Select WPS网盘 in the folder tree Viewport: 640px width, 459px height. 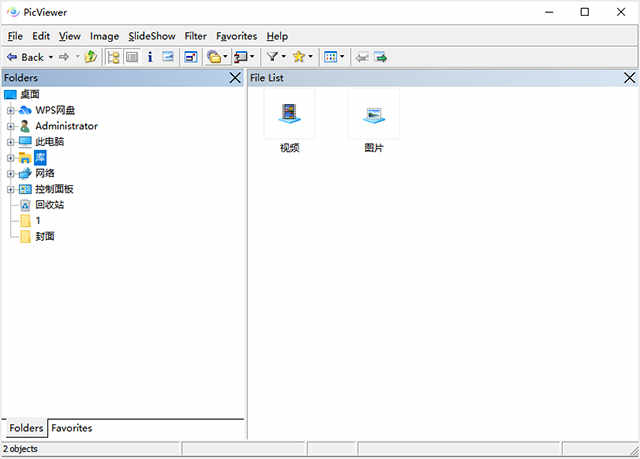55,110
